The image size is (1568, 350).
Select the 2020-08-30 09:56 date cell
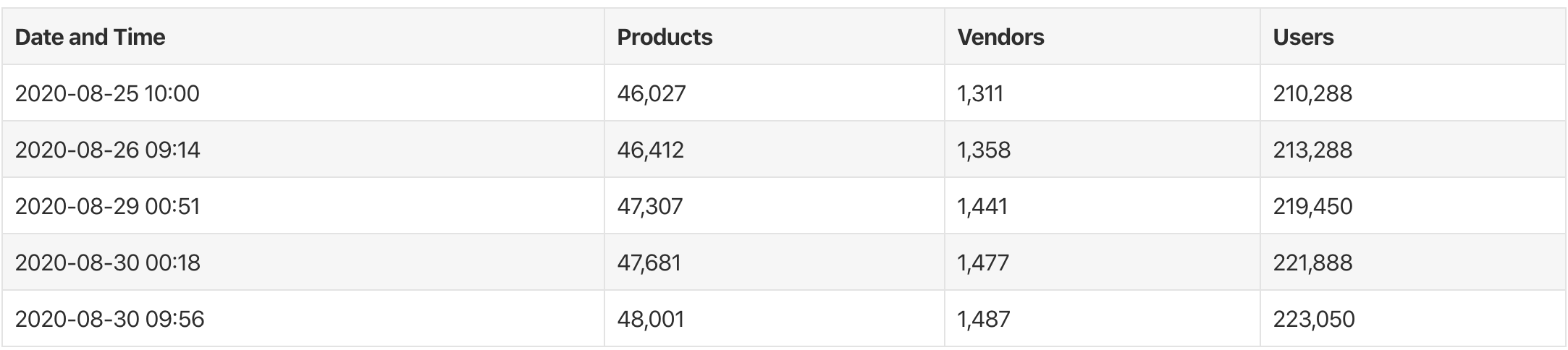coord(109,319)
